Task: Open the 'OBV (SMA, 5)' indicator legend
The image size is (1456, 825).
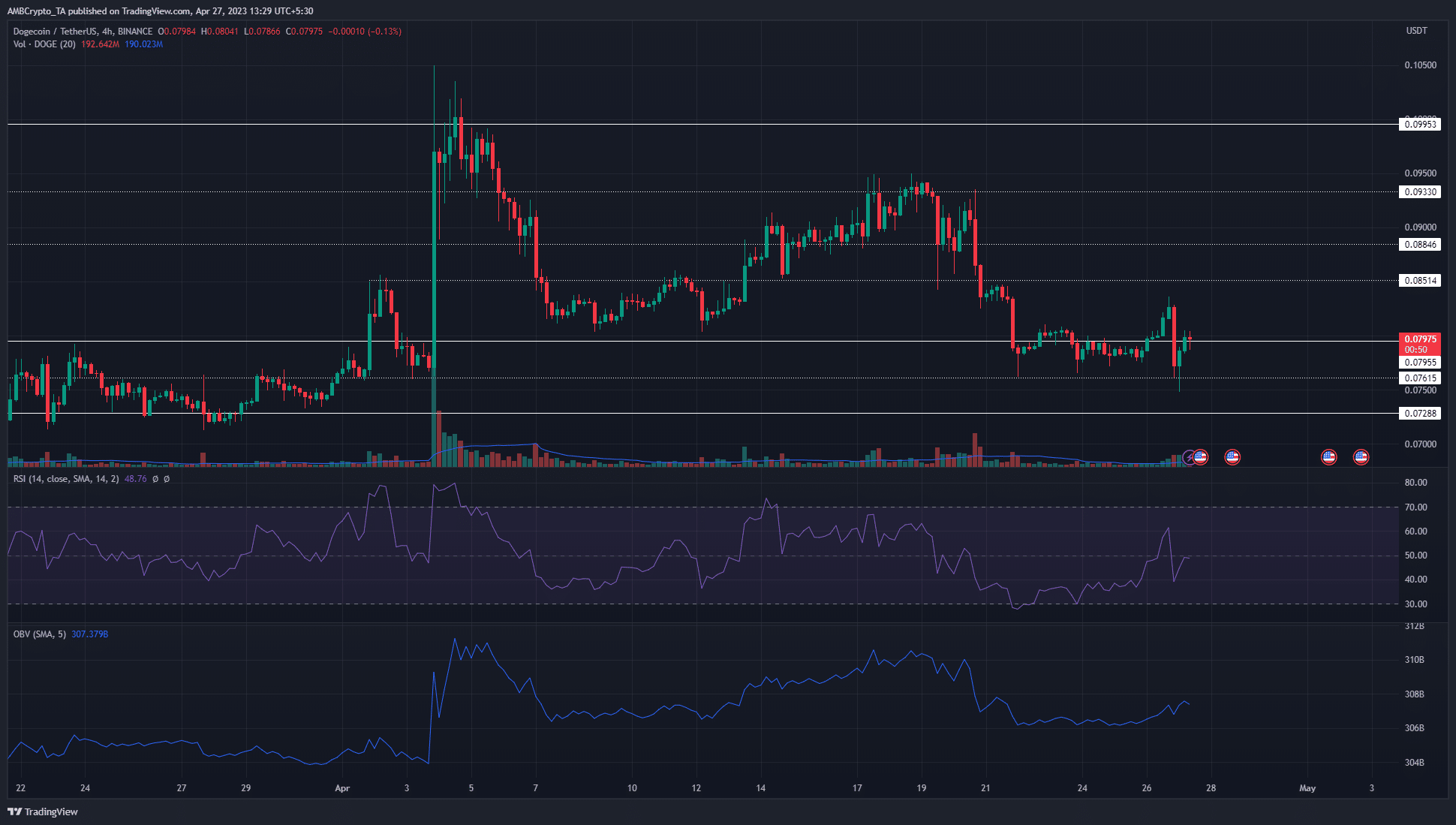Action: 40,634
